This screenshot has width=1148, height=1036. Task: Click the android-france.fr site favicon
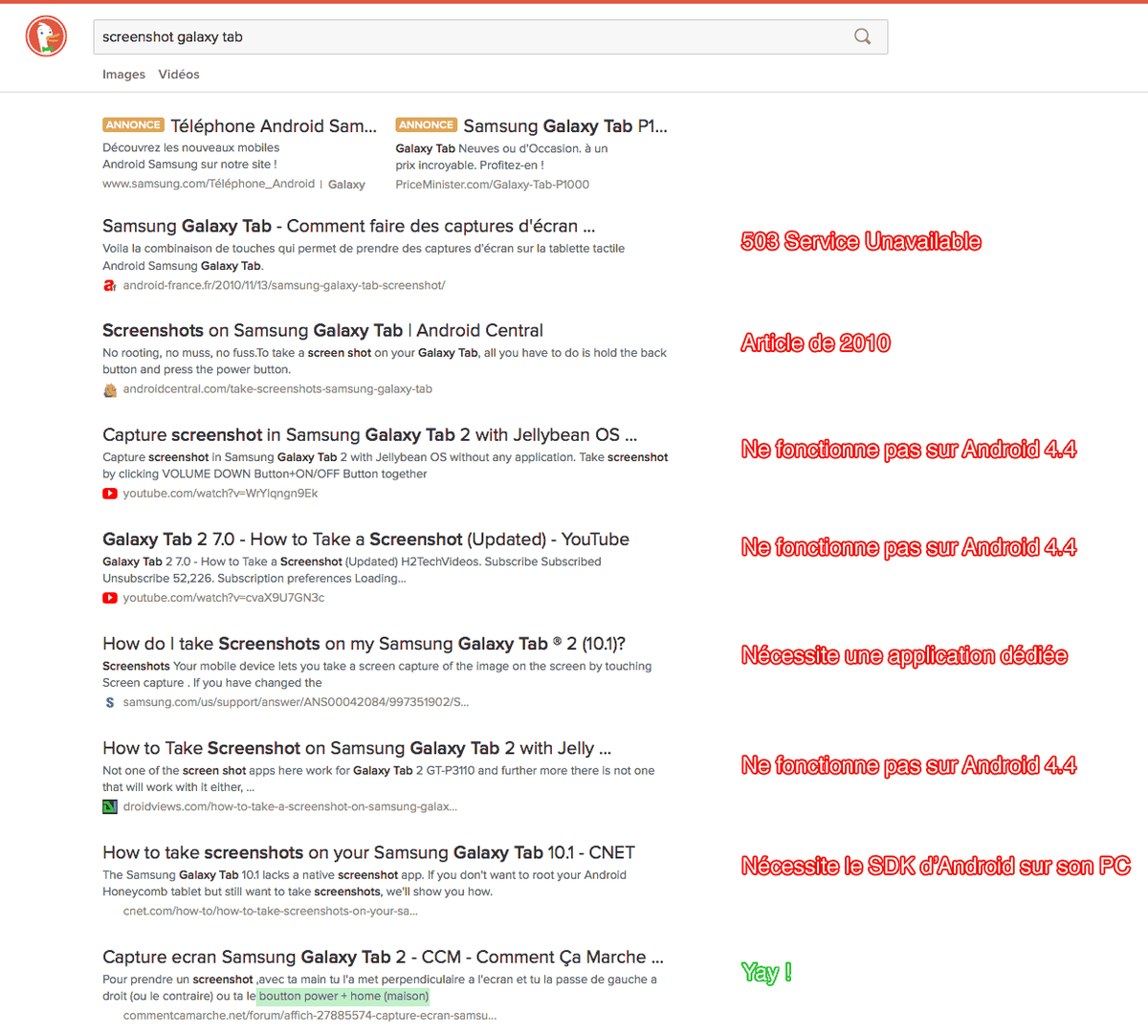point(110,285)
